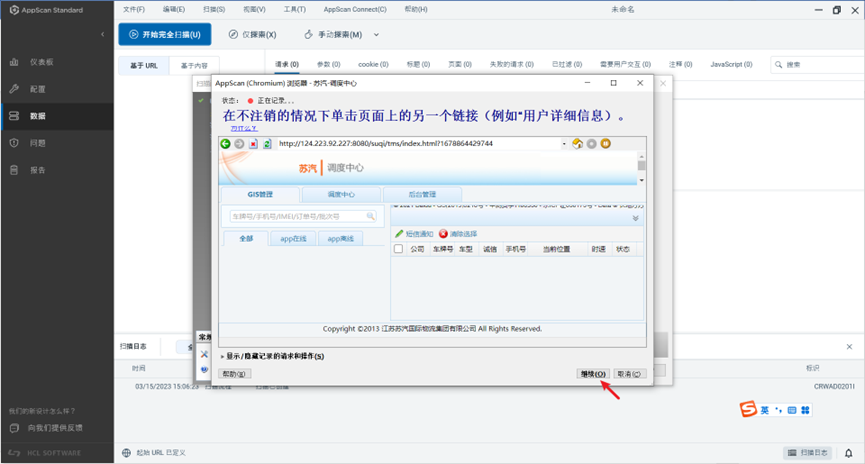Click the shield 问题 icon in the sidebar
The image size is (865, 464).
click(14, 143)
